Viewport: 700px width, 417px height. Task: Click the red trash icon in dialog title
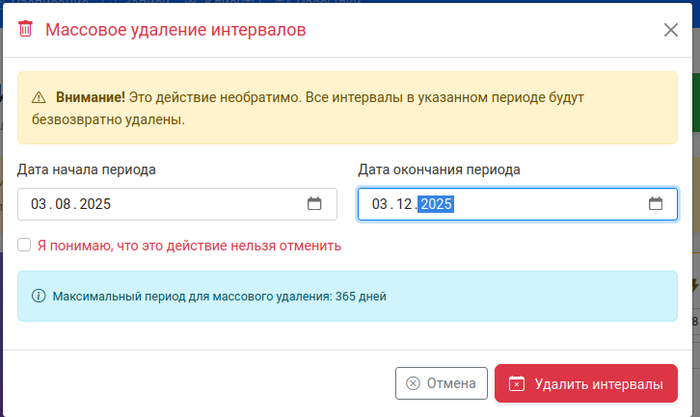point(26,30)
